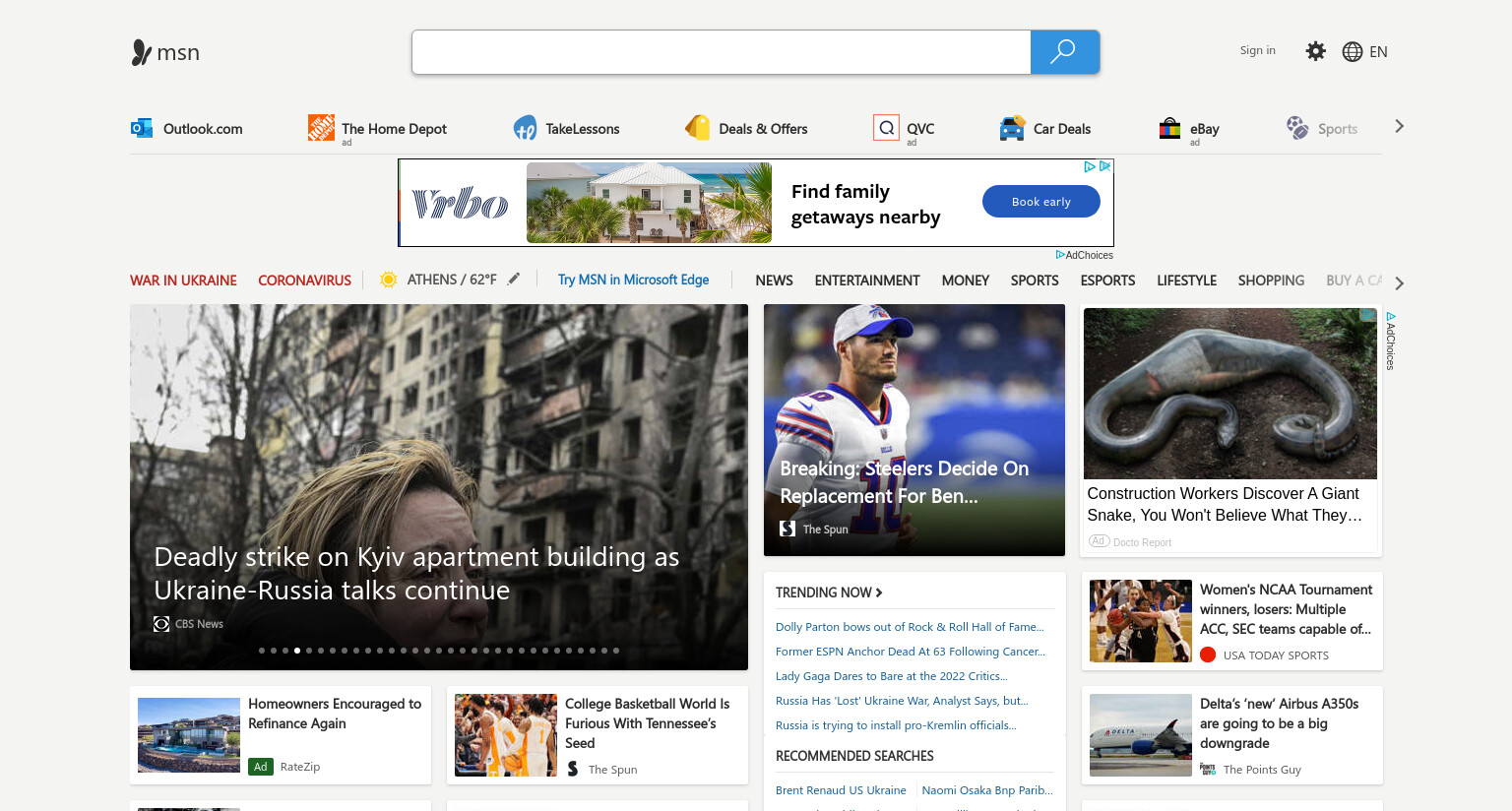Open College Basketball Tennessee story thumbnail
Viewport: 1512px width, 811px height.
[506, 735]
